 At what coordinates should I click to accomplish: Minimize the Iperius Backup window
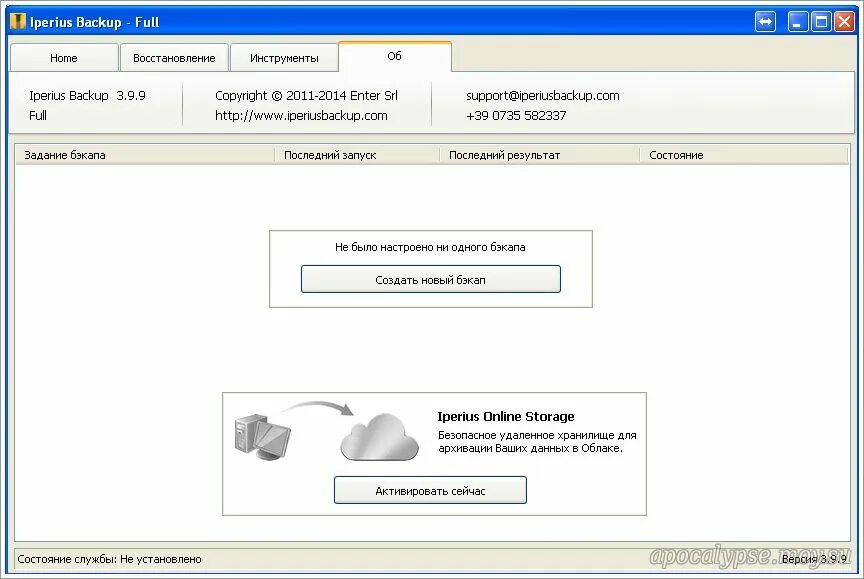[x=797, y=22]
